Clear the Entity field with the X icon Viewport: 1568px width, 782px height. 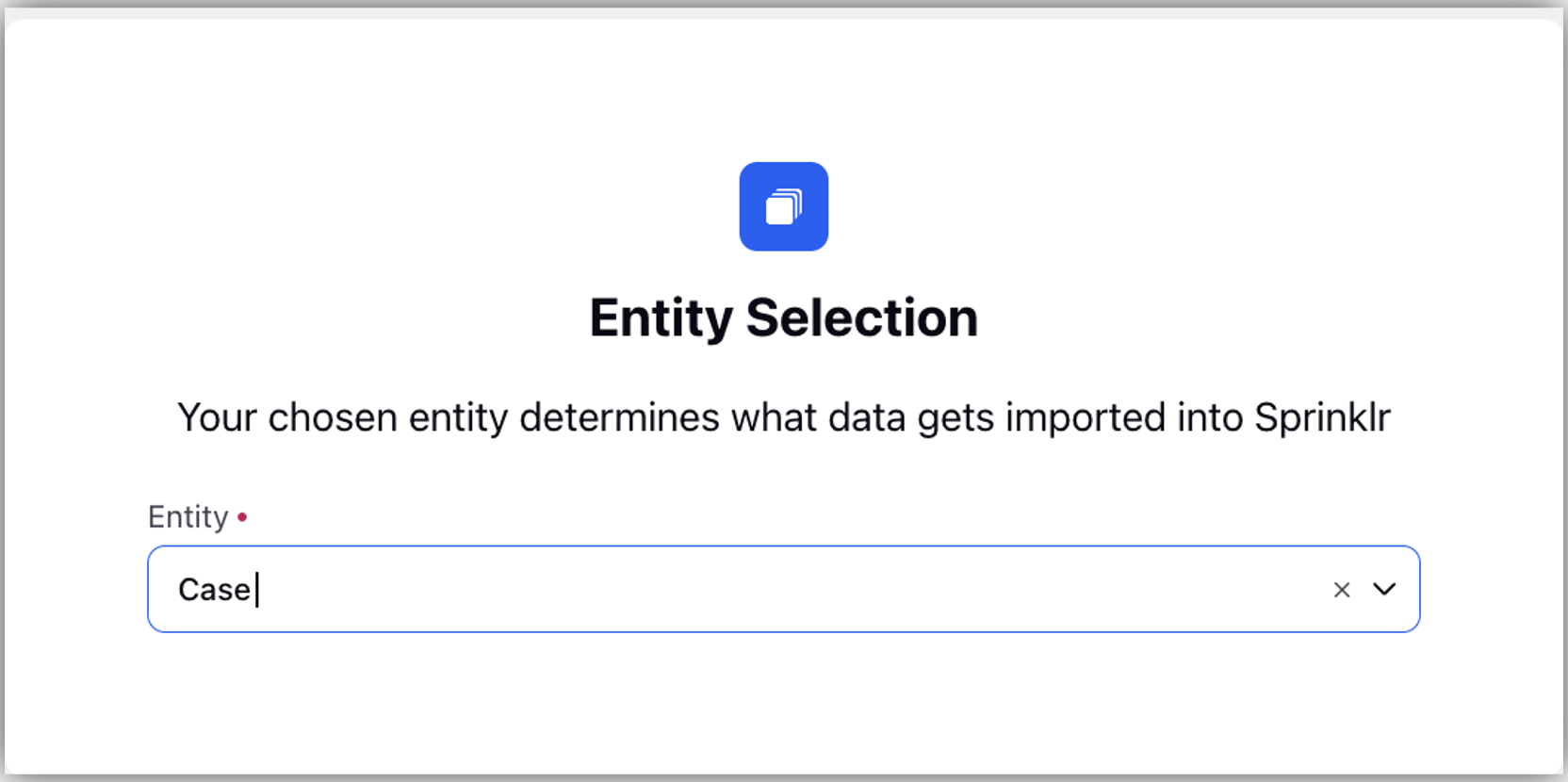tap(1342, 590)
